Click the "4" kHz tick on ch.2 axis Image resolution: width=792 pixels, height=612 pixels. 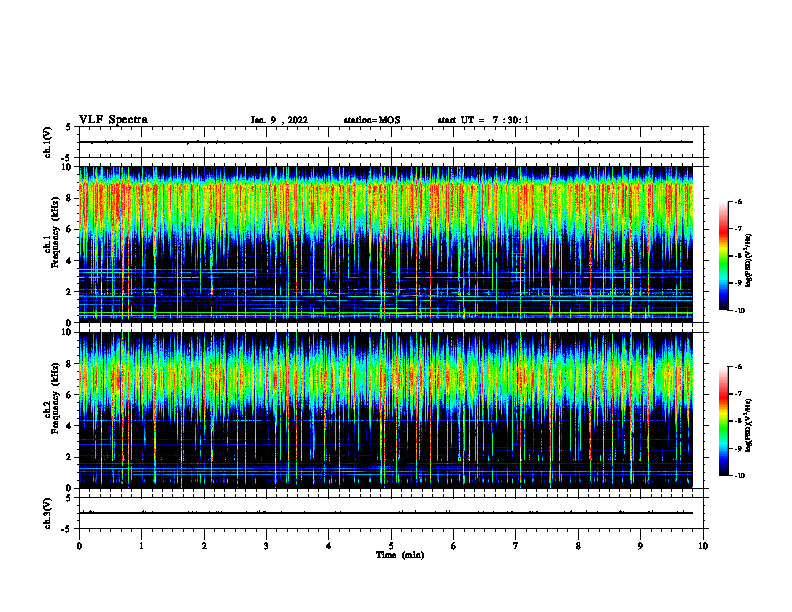70,426
